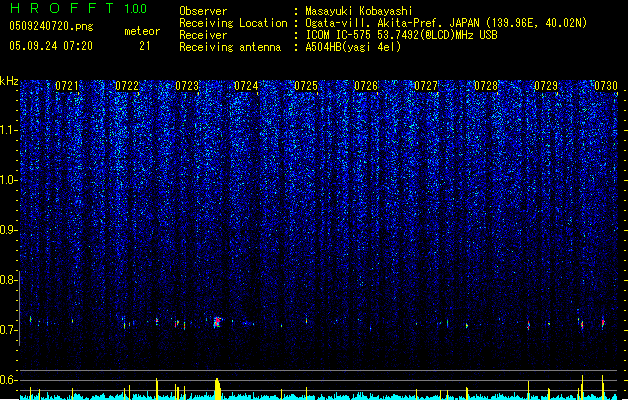Click the kHz axis unit label
Image resolution: width=629 pixels, height=400 pixels.
point(9,81)
